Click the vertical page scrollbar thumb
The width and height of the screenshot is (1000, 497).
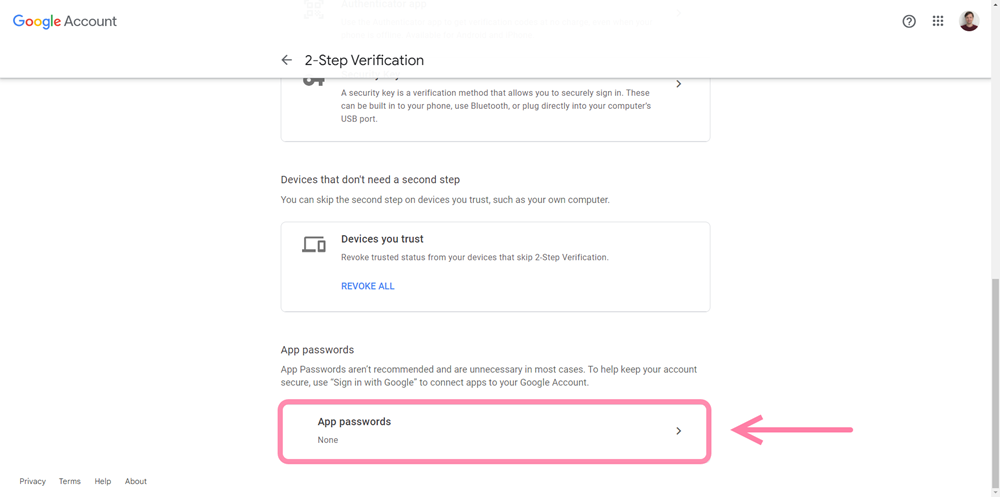pos(995,382)
